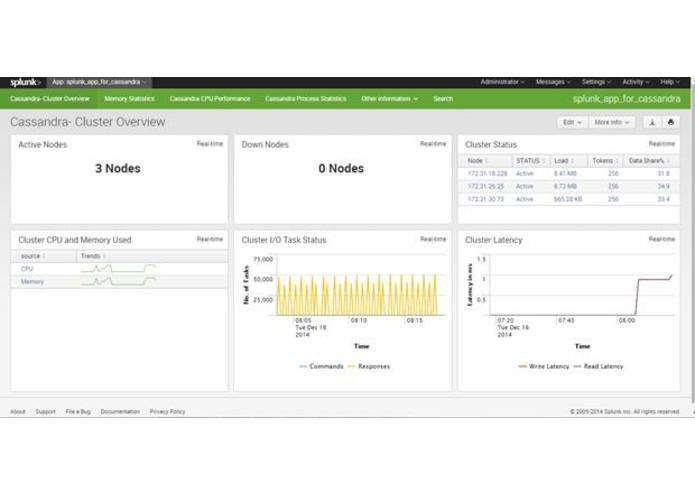Click the Splunk logo
The image size is (695, 494).
pyautogui.click(x=25, y=82)
